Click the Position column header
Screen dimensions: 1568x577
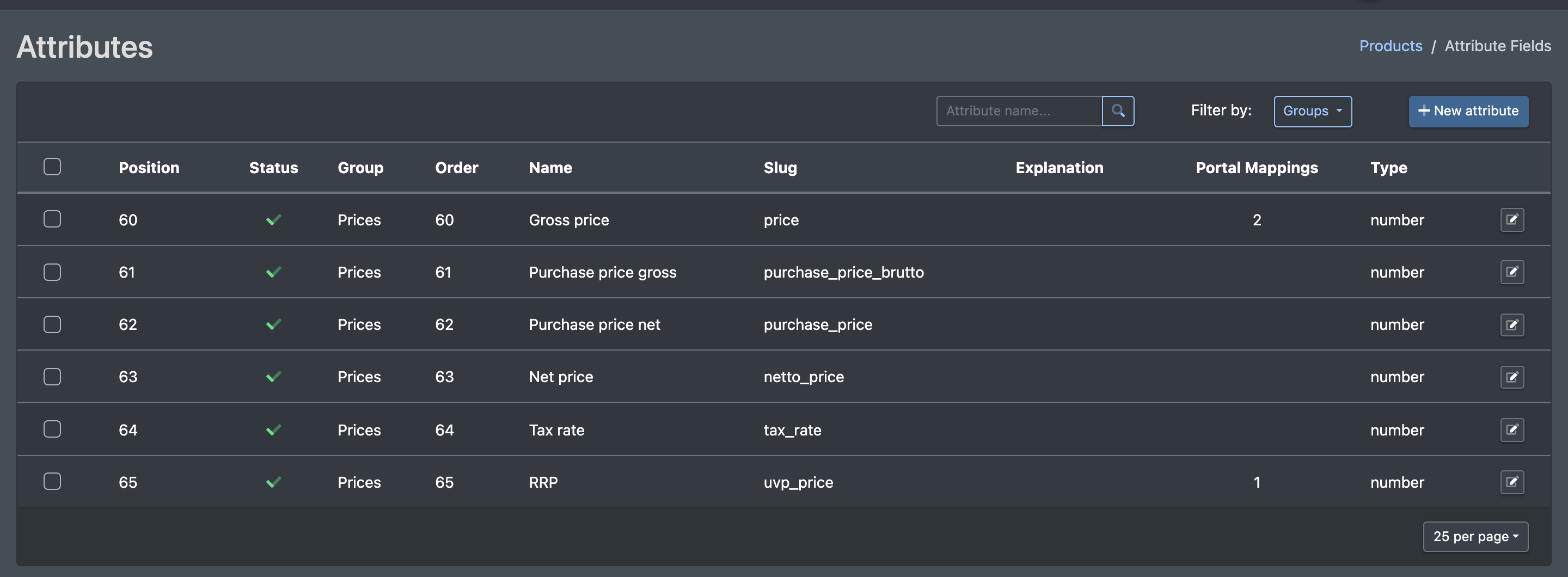pos(149,167)
